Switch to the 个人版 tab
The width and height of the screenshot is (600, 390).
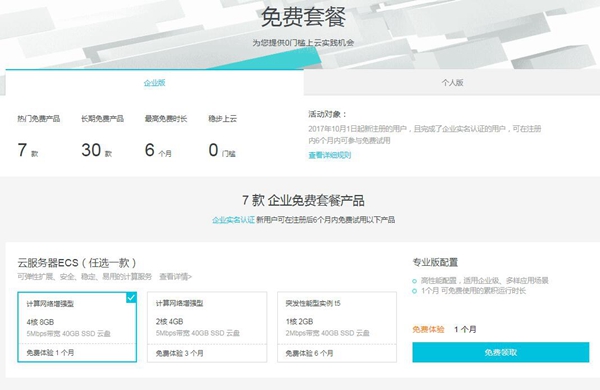point(452,83)
